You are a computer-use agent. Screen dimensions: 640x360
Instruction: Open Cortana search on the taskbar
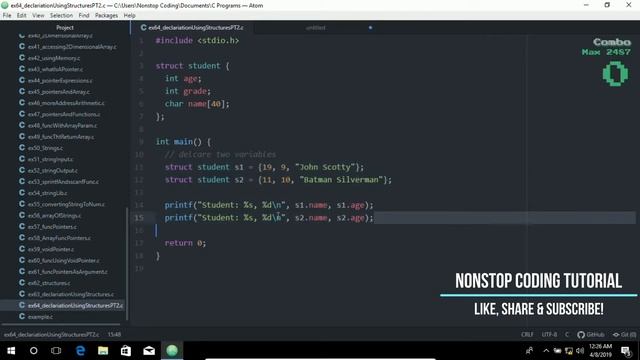33,351
